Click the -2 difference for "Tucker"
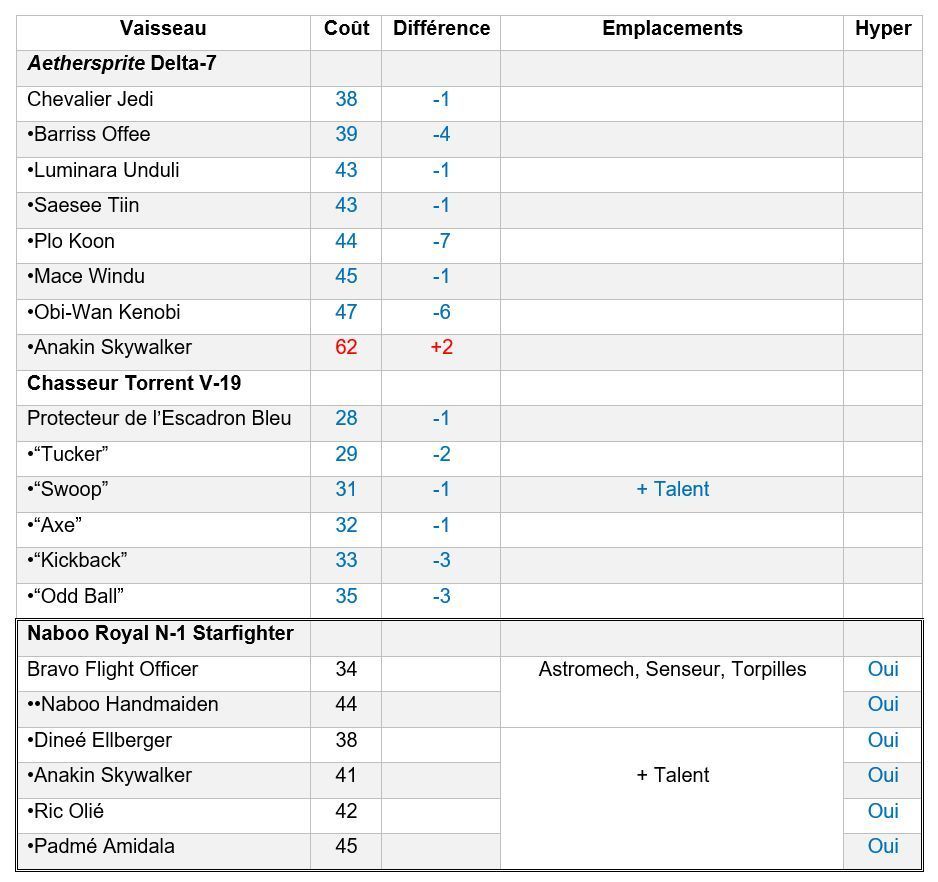The image size is (938, 882). pyautogui.click(x=441, y=454)
